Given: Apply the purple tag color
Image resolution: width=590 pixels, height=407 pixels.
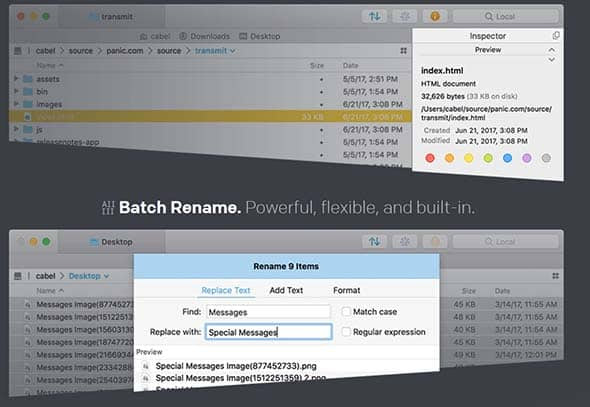Looking at the screenshot, I should (527, 158).
